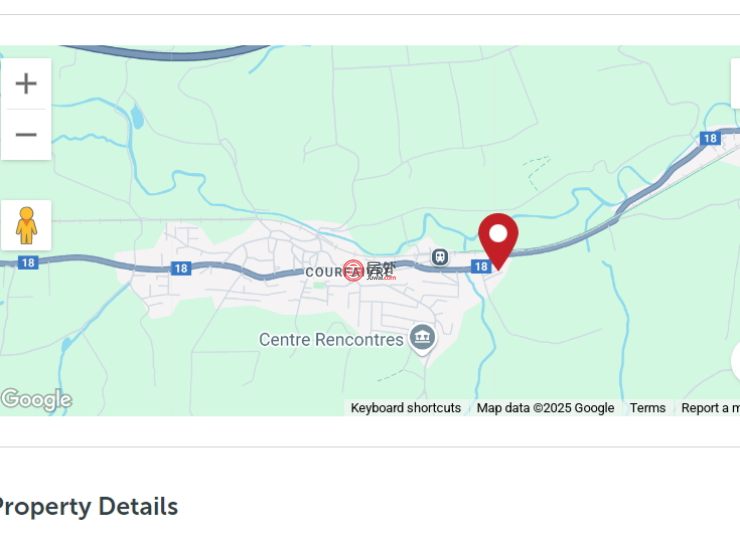Screen dimensions: 740x540
Task: Zoom out with the minus button
Action: 26,135
